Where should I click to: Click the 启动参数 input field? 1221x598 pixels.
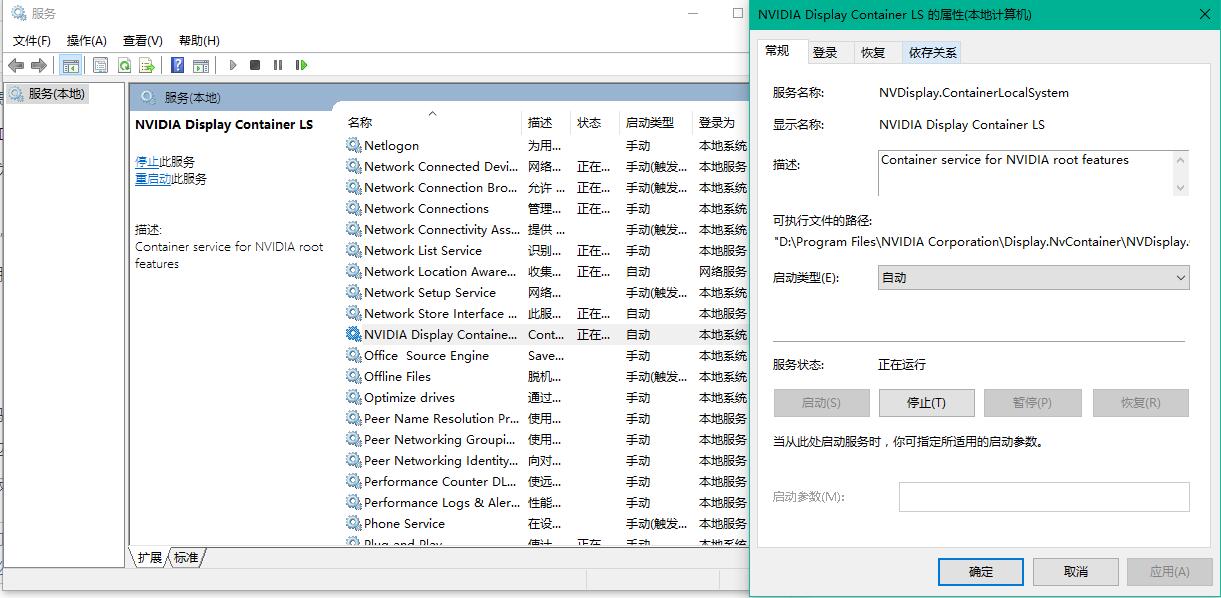pyautogui.click(x=1043, y=497)
